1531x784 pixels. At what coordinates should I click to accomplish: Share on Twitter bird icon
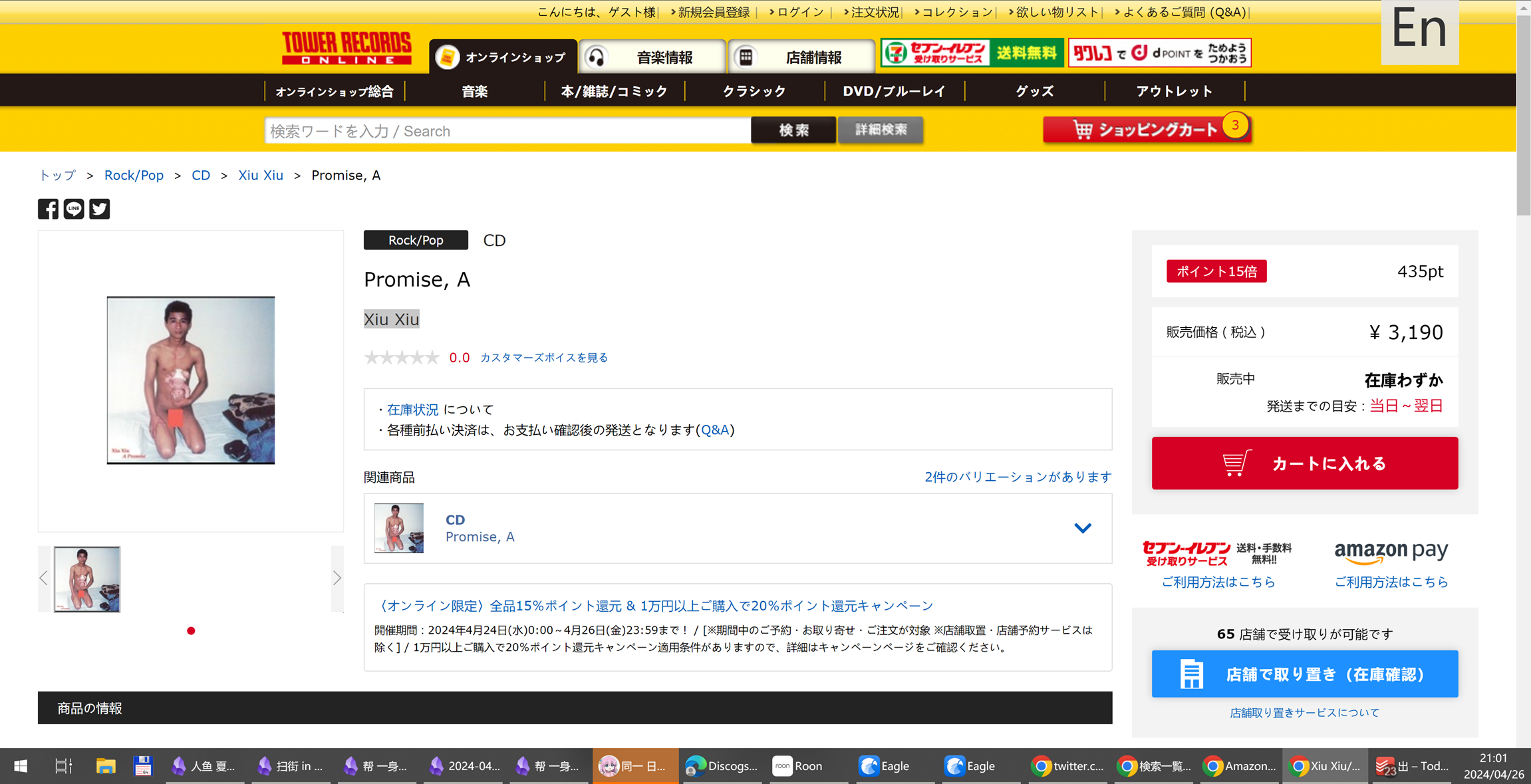(100, 209)
